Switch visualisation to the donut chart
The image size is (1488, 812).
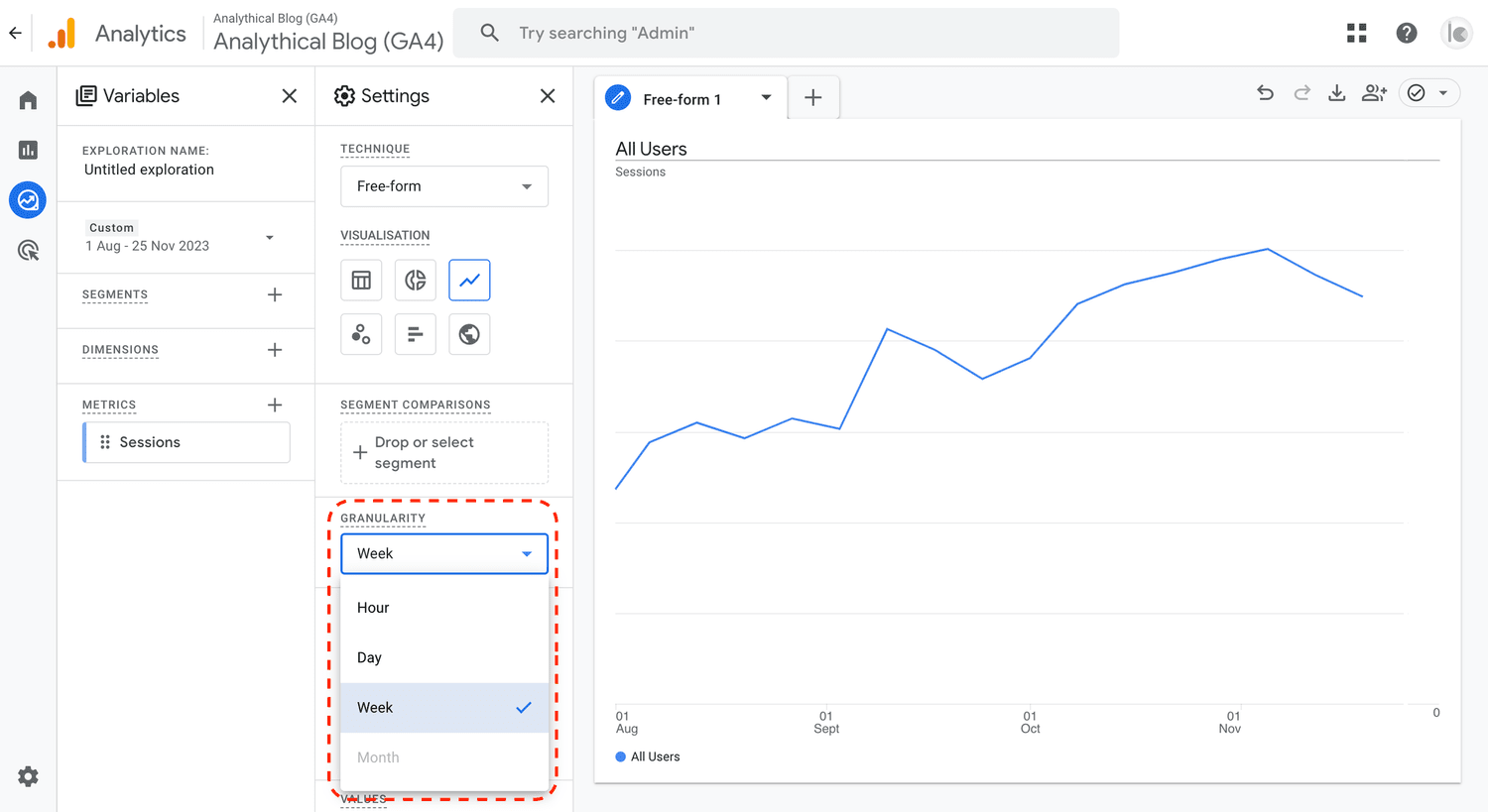(x=415, y=280)
